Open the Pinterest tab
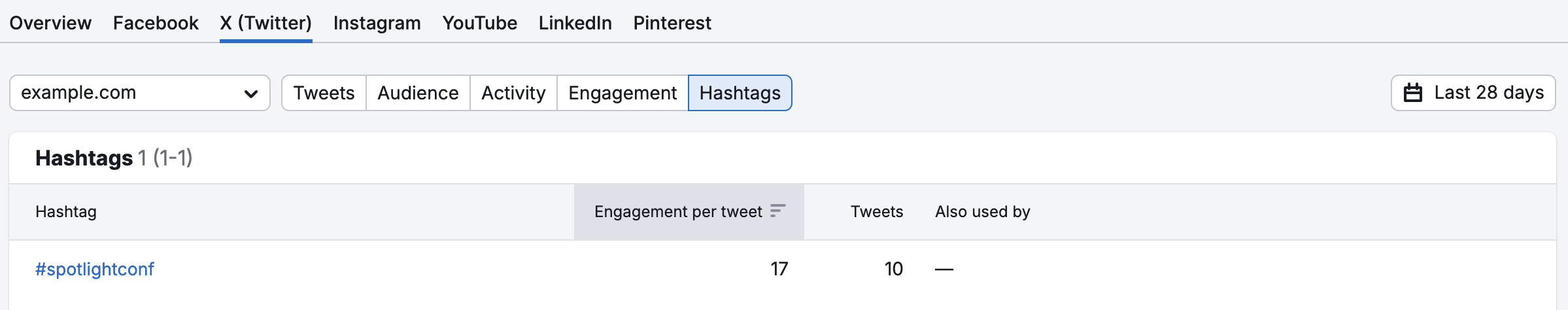This screenshot has height=310, width=1568. [x=672, y=23]
